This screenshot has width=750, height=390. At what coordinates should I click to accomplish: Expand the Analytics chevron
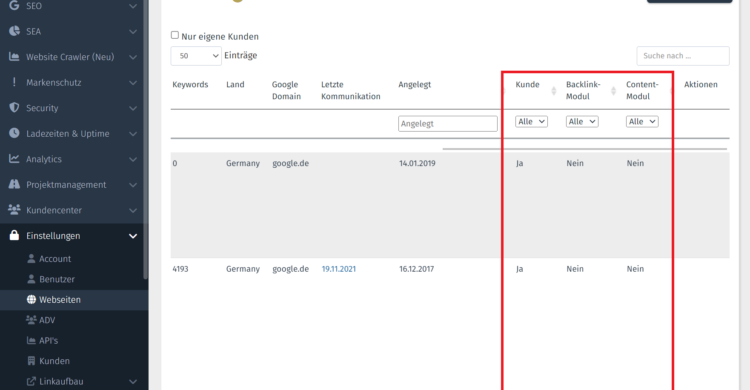point(133,159)
